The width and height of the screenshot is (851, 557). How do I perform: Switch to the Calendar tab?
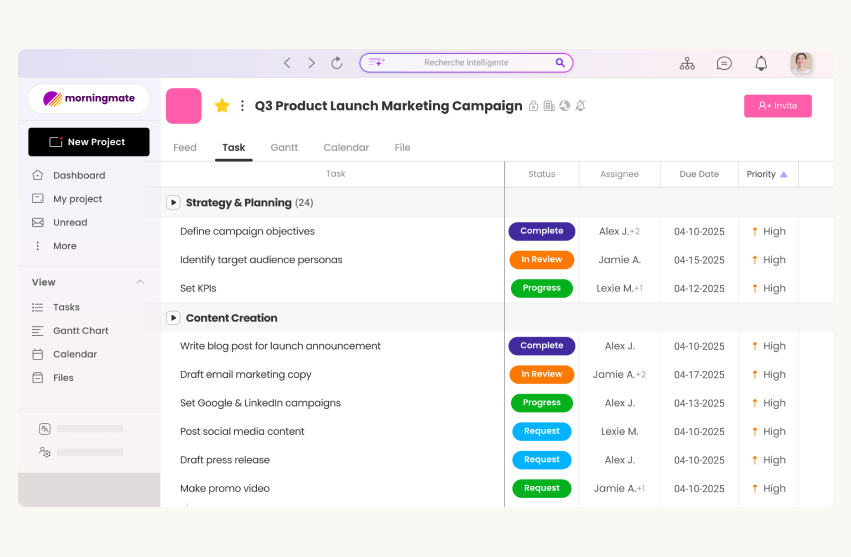(x=346, y=148)
